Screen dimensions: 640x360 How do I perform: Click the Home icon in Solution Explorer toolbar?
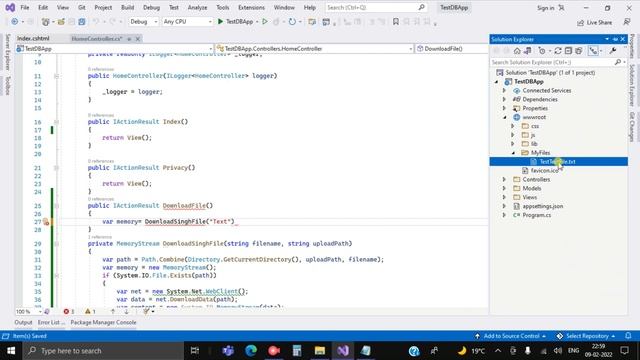click(517, 51)
